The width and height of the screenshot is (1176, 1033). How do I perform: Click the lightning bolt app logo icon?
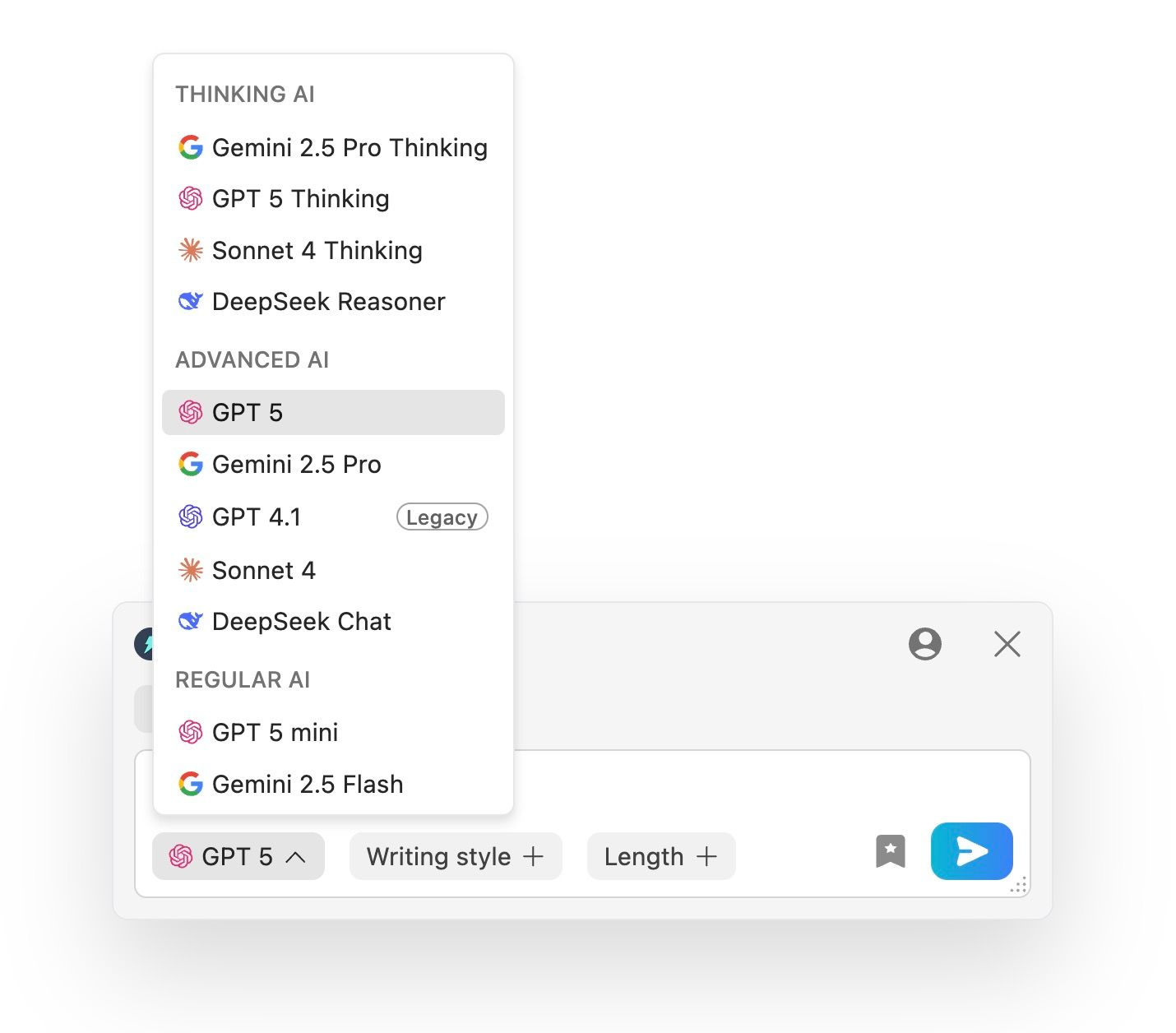pyautogui.click(x=144, y=644)
